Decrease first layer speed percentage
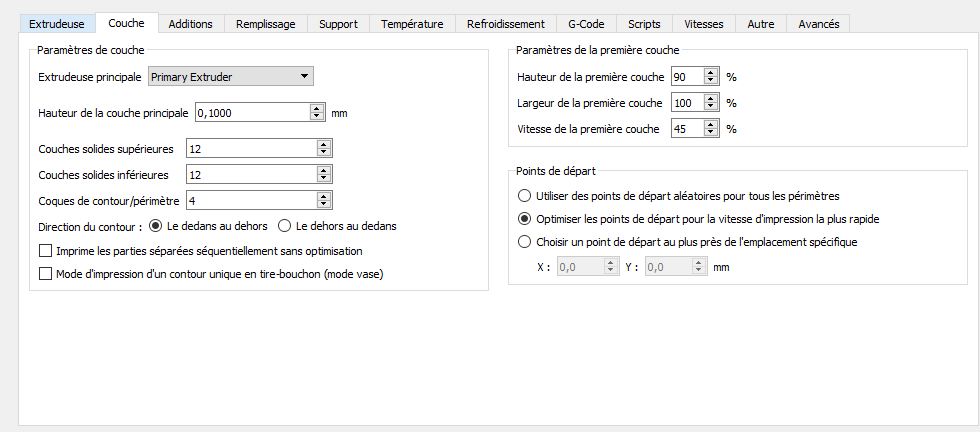Viewport: 980px width, 432px height. (x=711, y=133)
